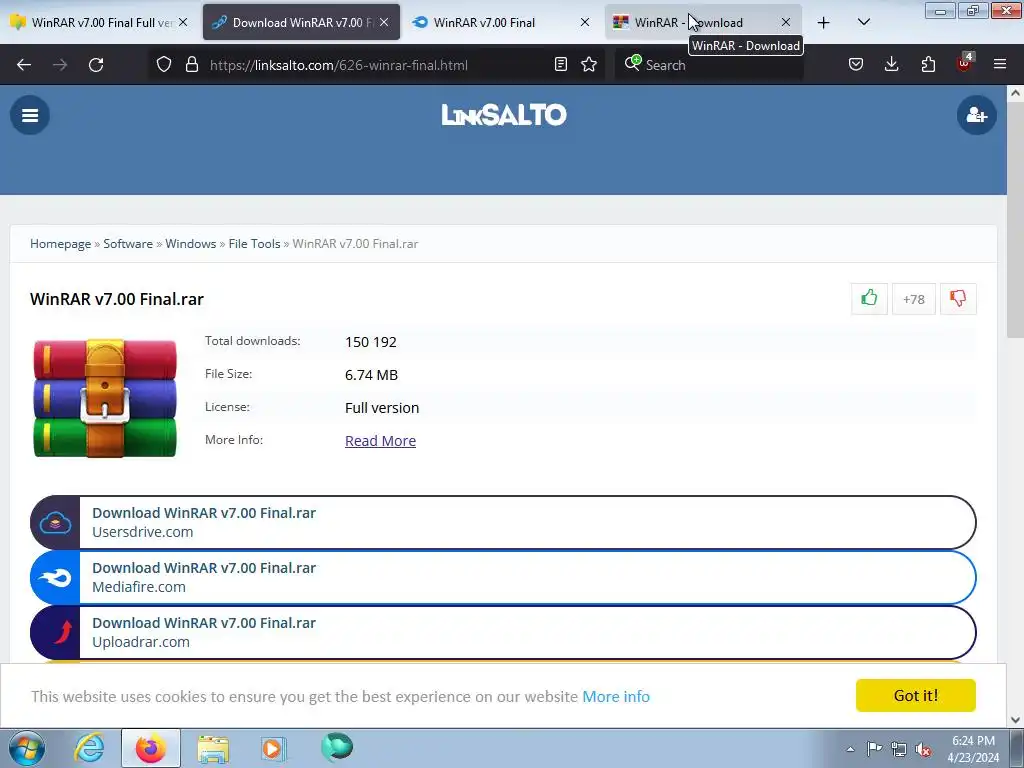This screenshot has width=1024, height=768.
Task: Toggle reader view icon
Action: click(x=560, y=65)
